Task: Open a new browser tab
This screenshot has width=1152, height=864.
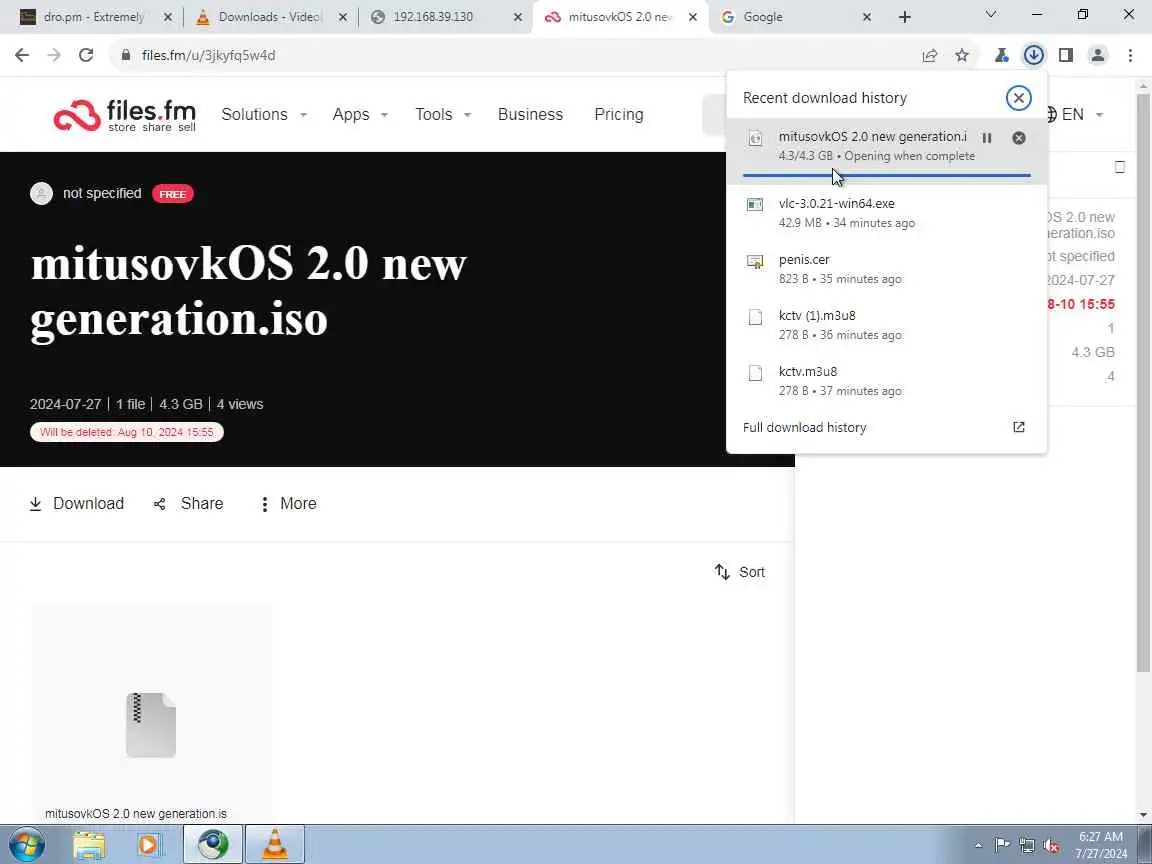Action: click(905, 17)
